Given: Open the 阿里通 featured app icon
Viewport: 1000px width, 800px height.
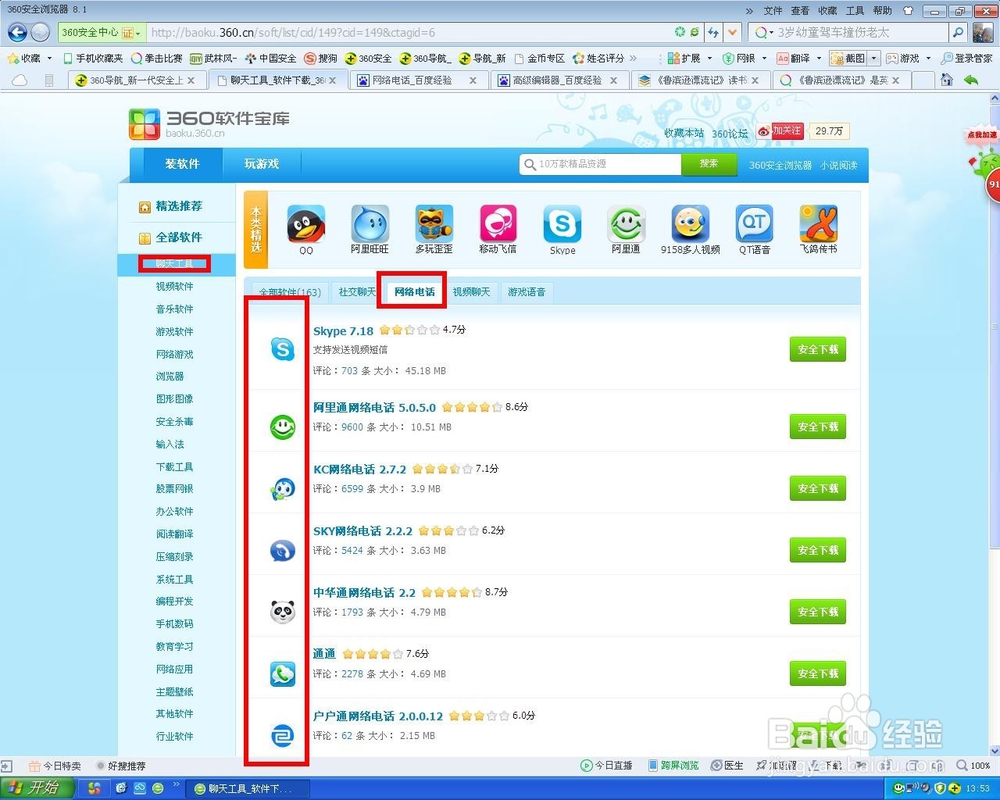Looking at the screenshot, I should click(x=626, y=224).
